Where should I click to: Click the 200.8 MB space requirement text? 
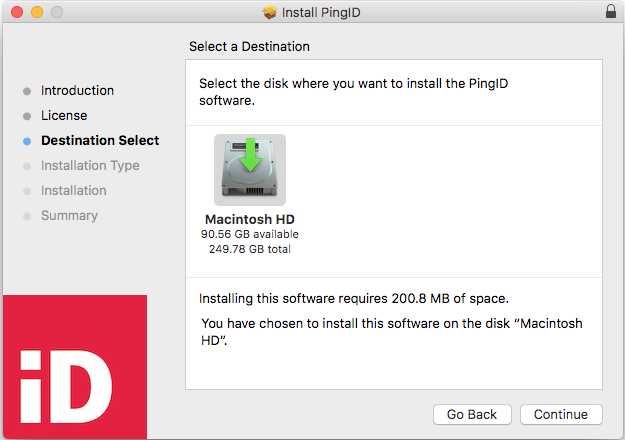click(x=353, y=298)
